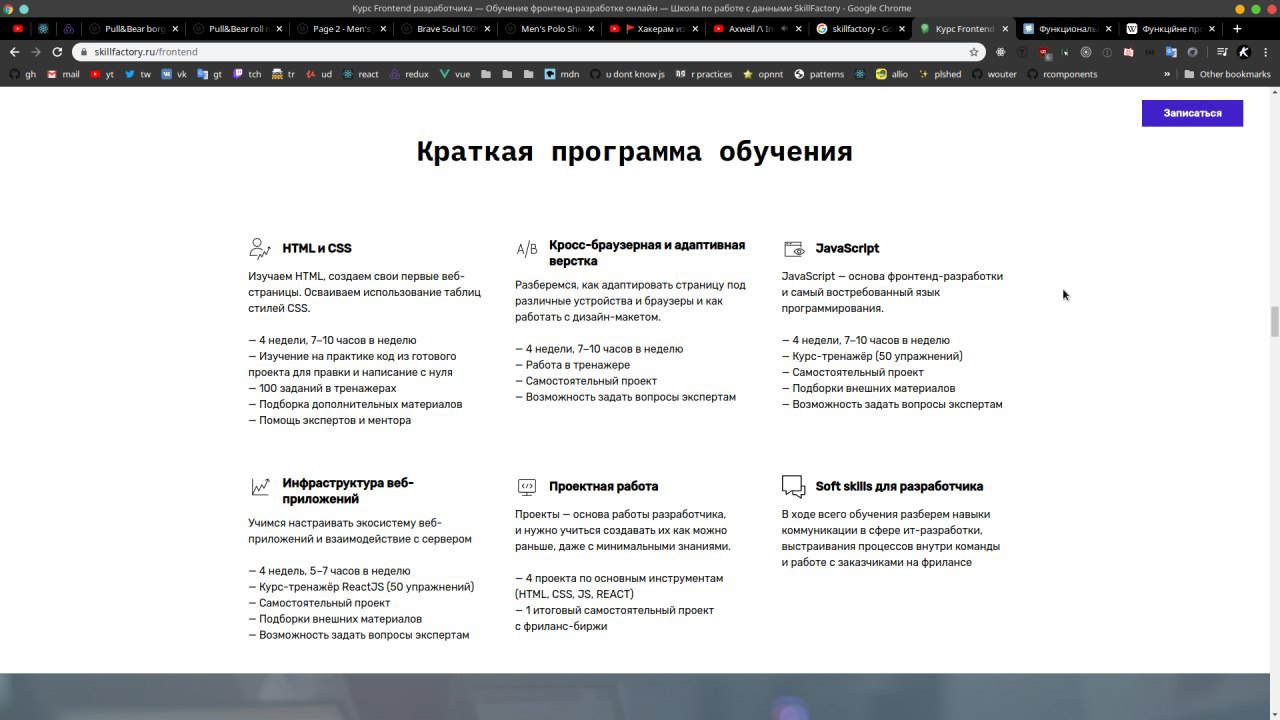The width and height of the screenshot is (1280, 720).
Task: Open the media control playlist icon
Action: pyautogui.click(x=1222, y=52)
